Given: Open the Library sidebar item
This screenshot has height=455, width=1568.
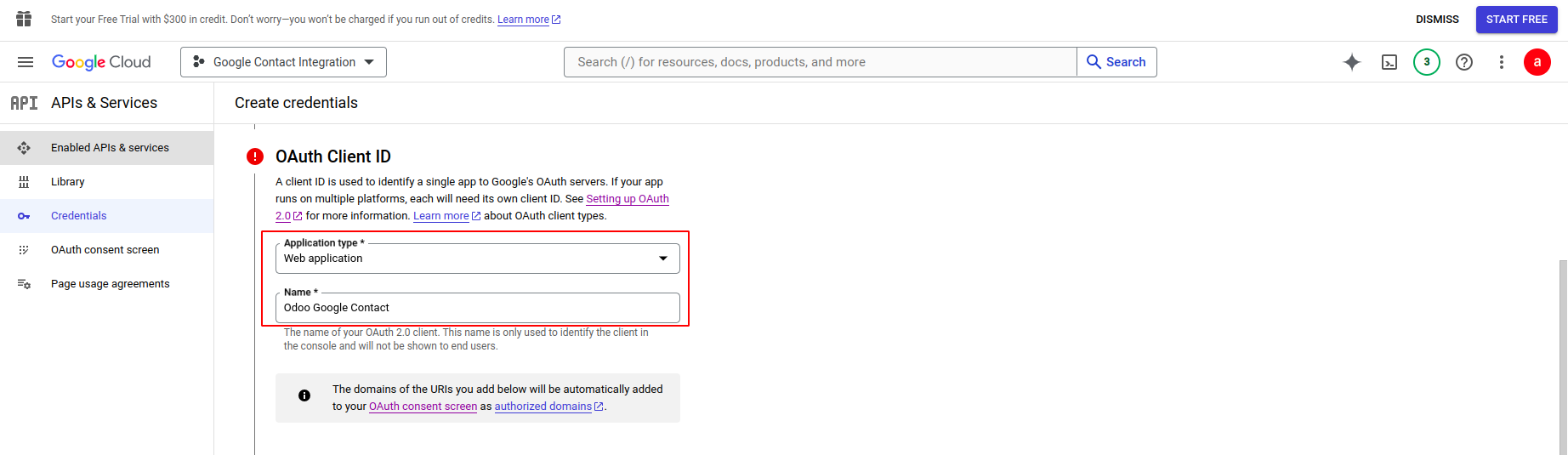Looking at the screenshot, I should click(x=68, y=182).
